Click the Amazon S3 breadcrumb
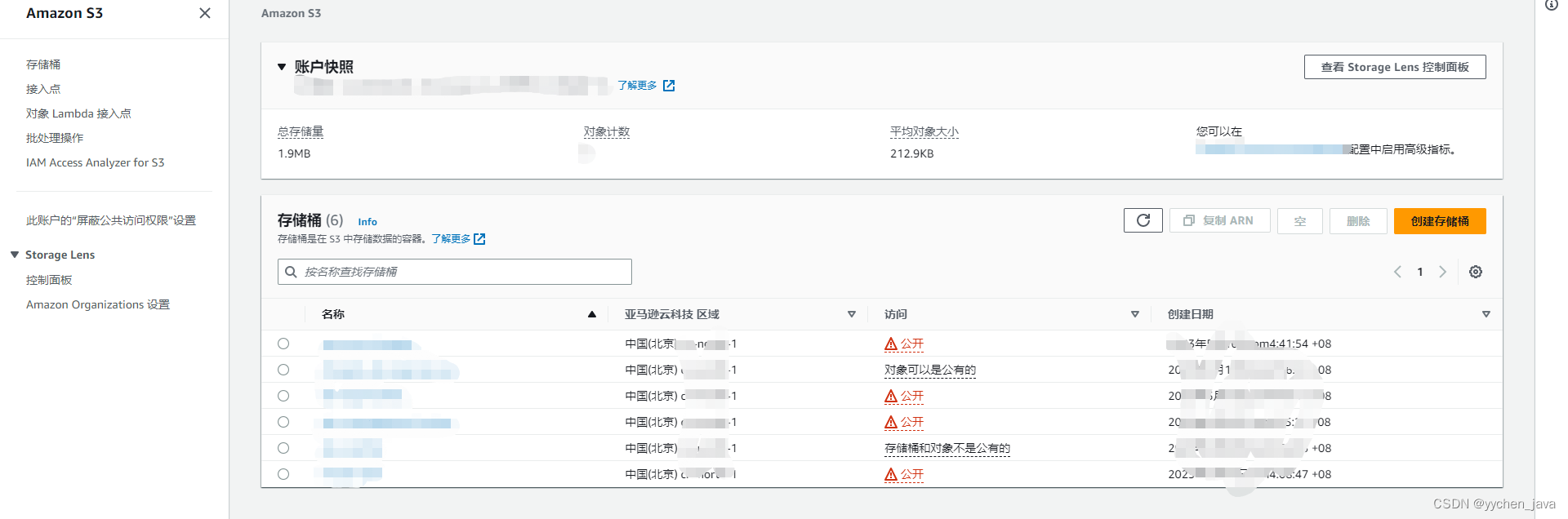This screenshot has height=519, width=1568. pos(291,13)
